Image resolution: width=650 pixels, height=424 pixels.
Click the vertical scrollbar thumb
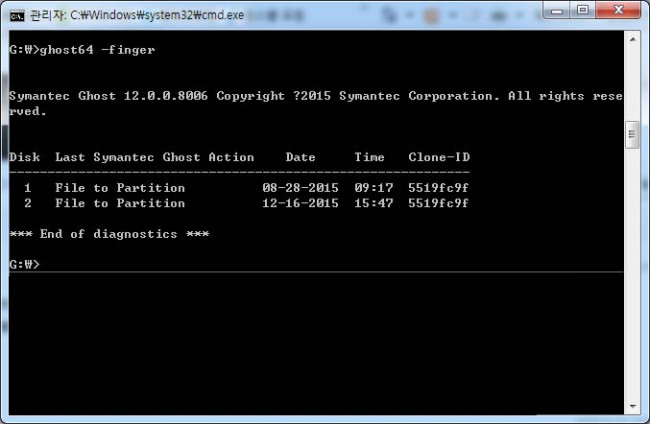tap(631, 133)
